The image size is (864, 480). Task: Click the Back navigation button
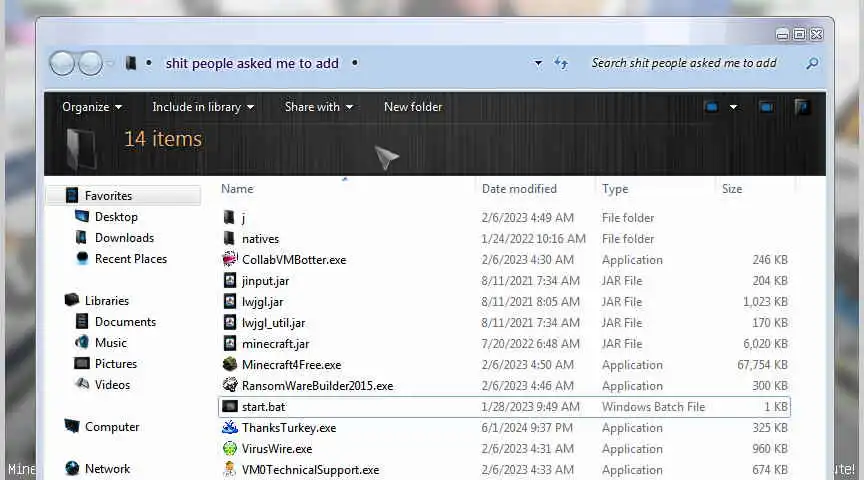click(x=62, y=63)
